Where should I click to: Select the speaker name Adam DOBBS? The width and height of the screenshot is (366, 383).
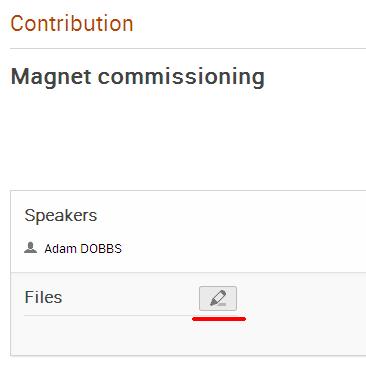point(83,249)
